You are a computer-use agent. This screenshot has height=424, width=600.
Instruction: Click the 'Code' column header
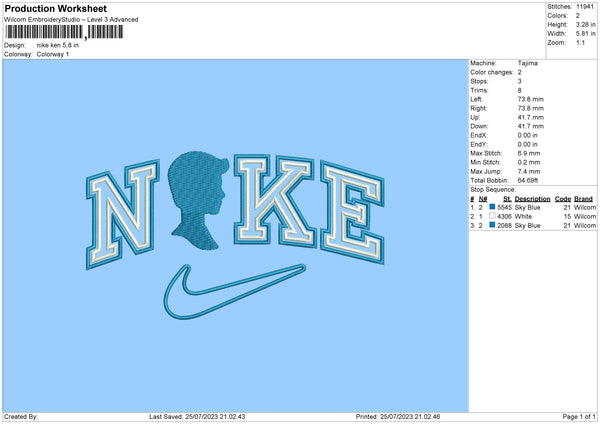563,199
